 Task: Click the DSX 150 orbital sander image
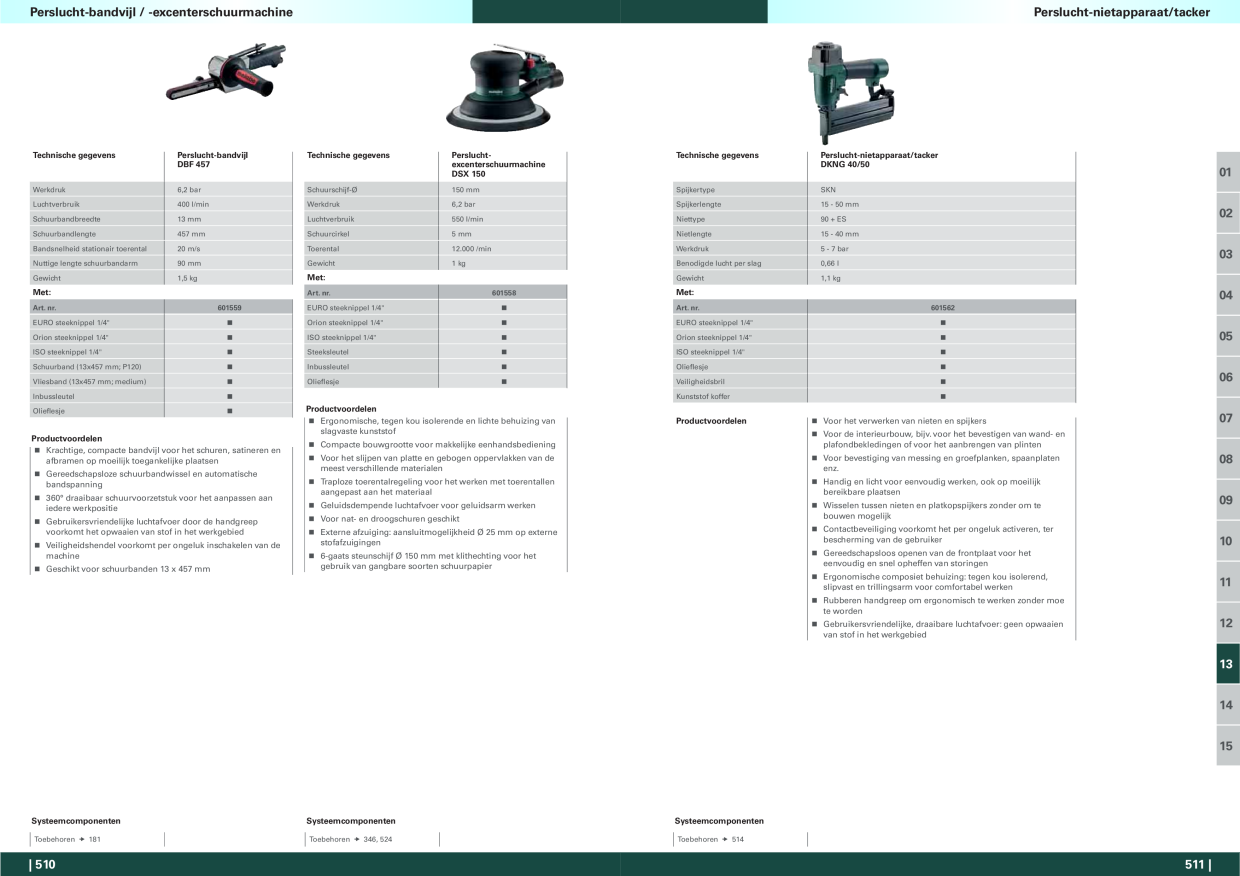coord(504,88)
